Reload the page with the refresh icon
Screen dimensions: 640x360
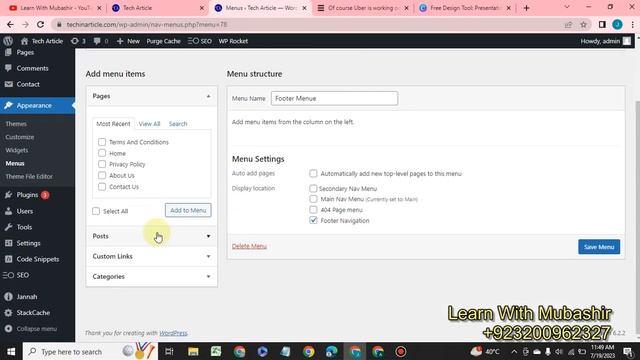click(40, 24)
